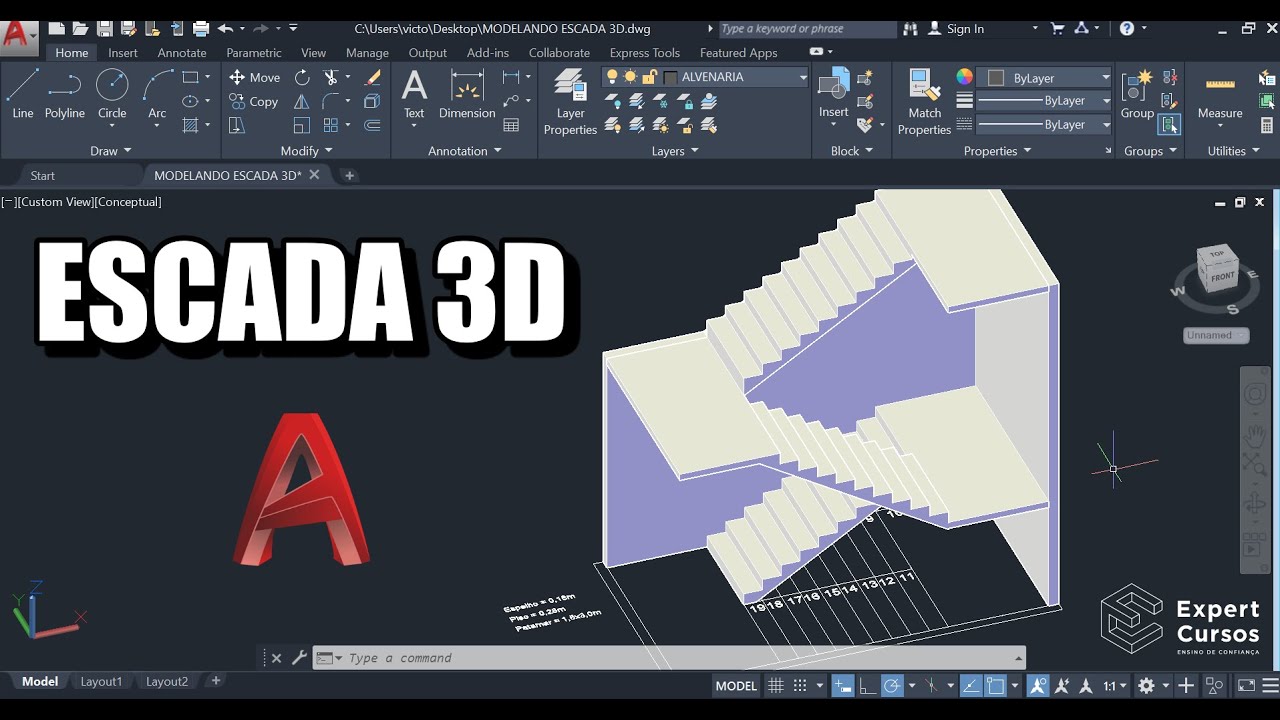Switch to the Parametric tab

[x=253, y=53]
